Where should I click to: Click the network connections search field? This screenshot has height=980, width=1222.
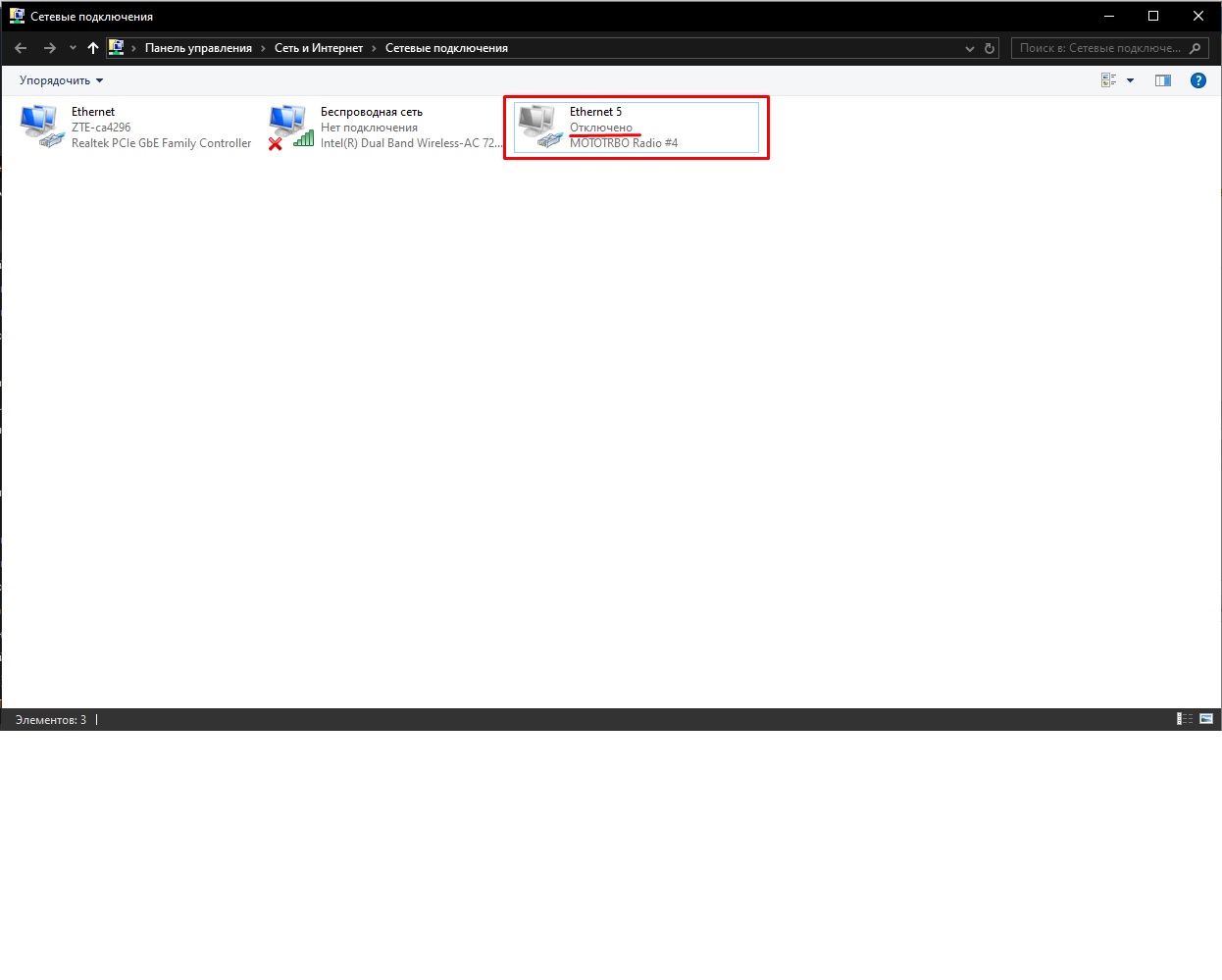[1100, 48]
